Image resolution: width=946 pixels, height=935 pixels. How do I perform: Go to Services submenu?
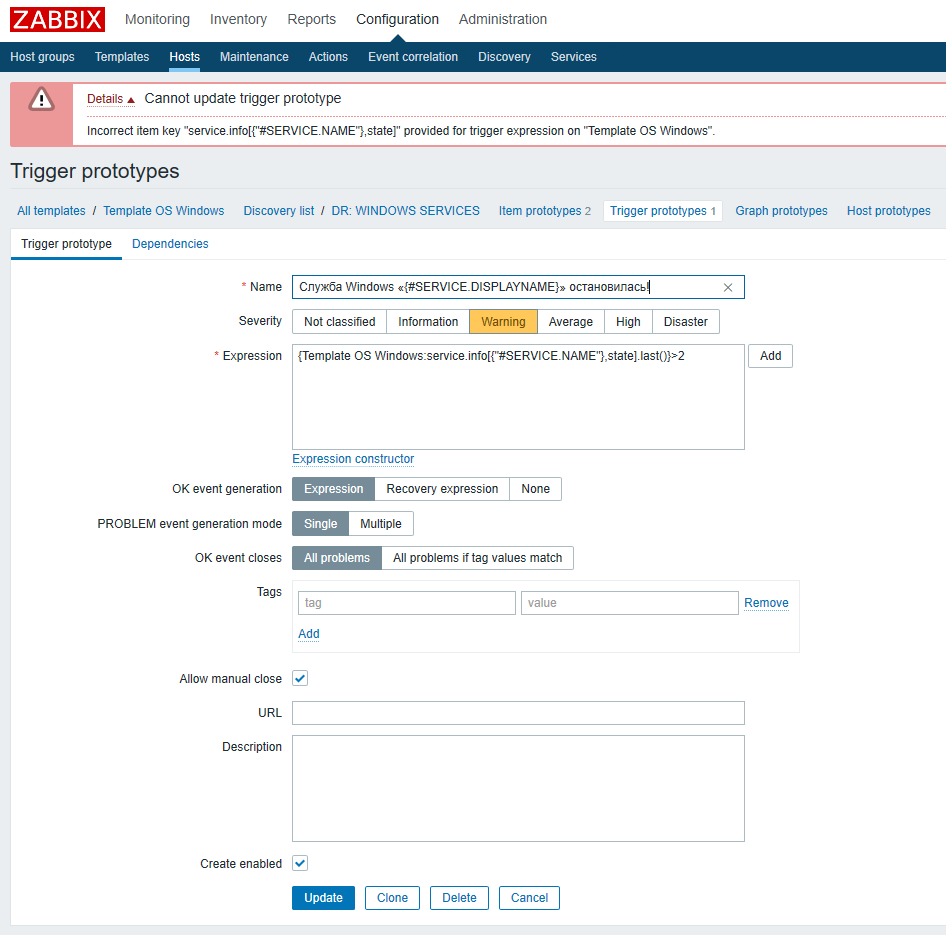574,57
